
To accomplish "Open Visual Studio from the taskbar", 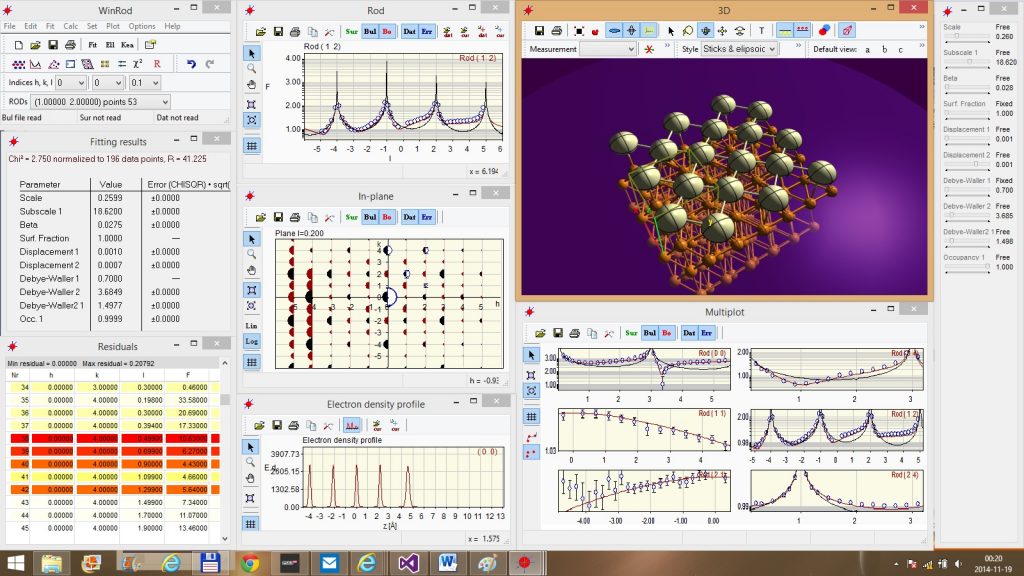I will [x=408, y=563].
